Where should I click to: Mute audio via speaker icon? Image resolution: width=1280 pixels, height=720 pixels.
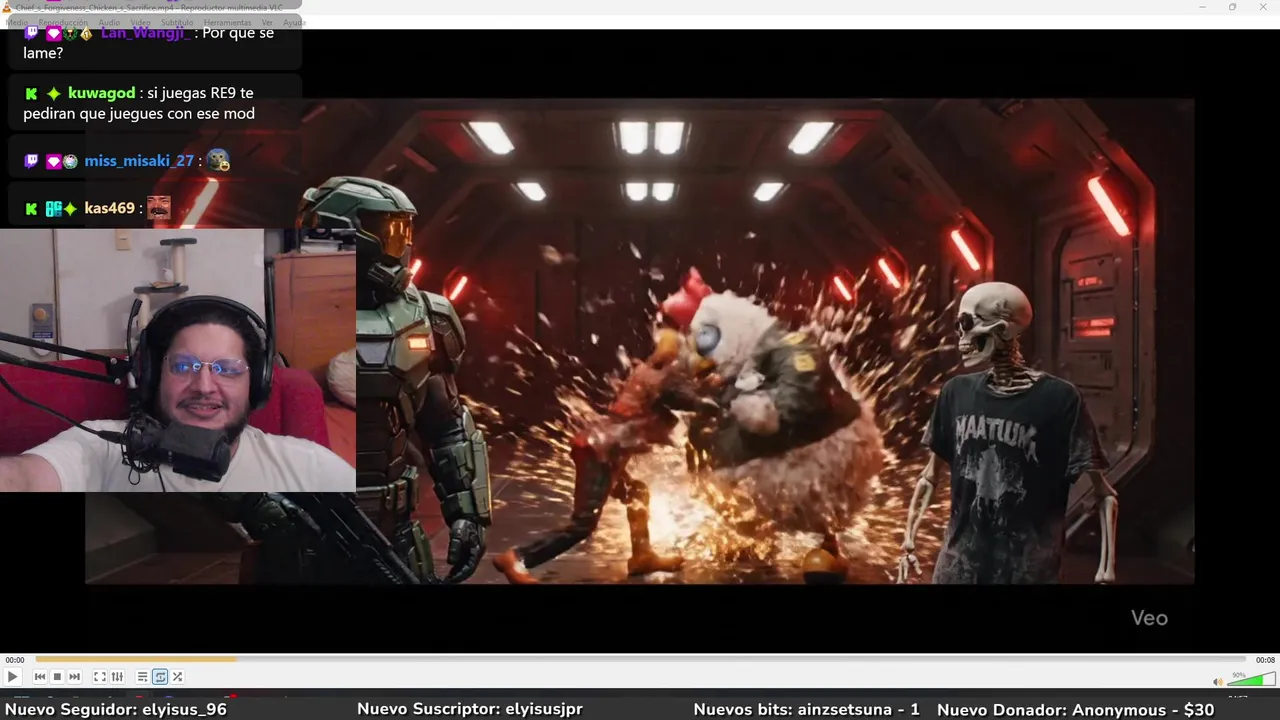pos(1217,682)
